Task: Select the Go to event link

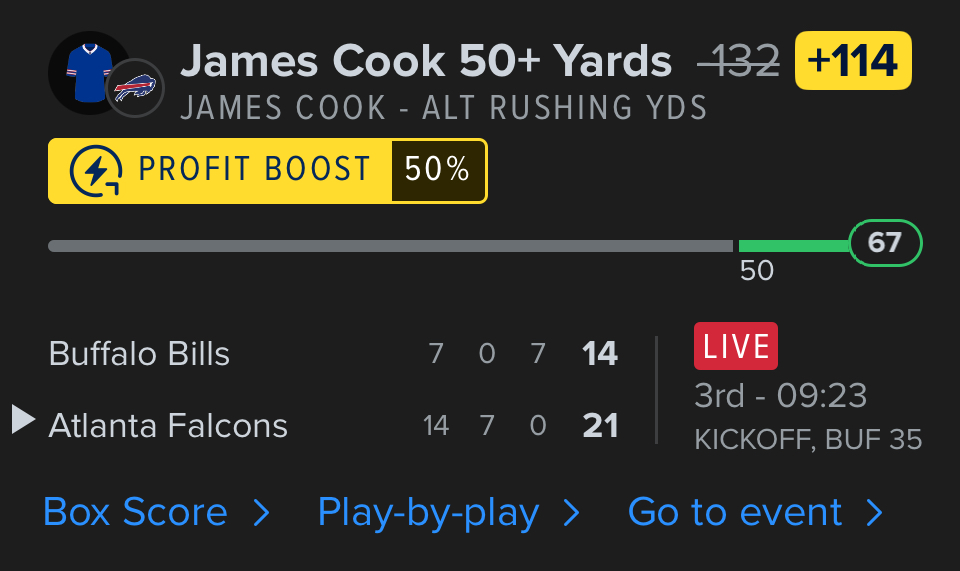Action: [735, 513]
